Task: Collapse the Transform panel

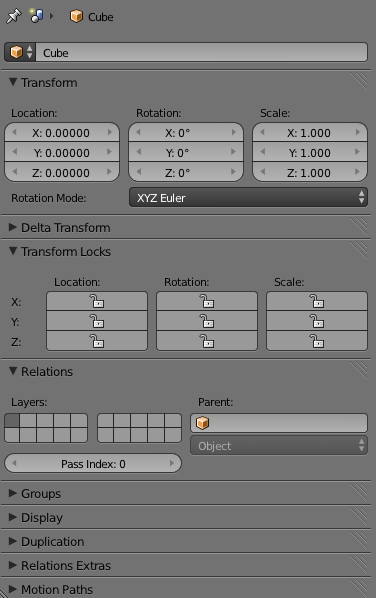Action: point(13,82)
